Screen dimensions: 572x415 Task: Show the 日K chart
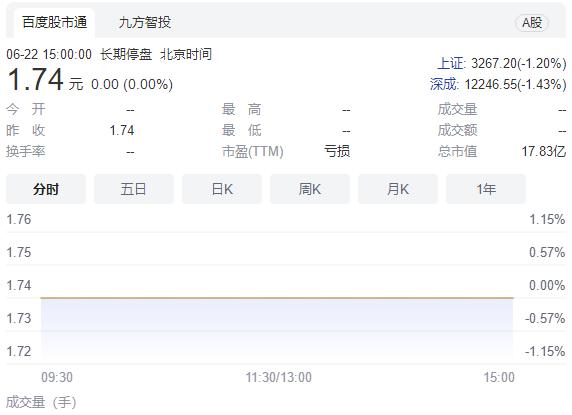222,189
